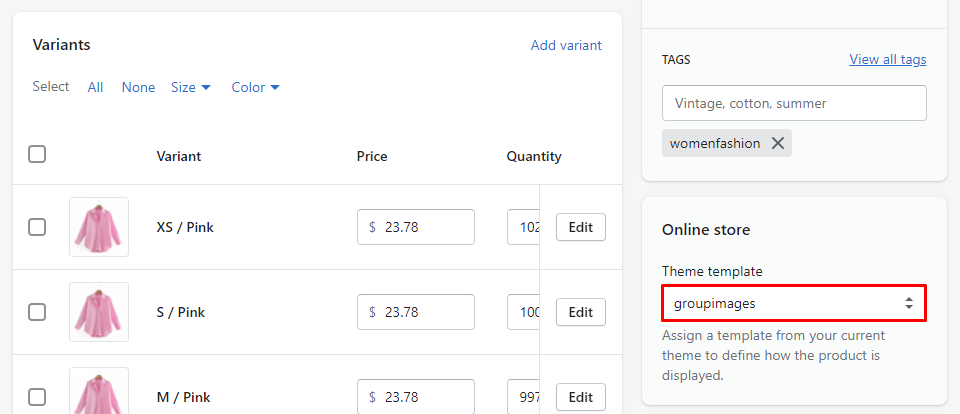Click the XS / Pink price field
Screen dimensions: 960x414
coord(424,227)
